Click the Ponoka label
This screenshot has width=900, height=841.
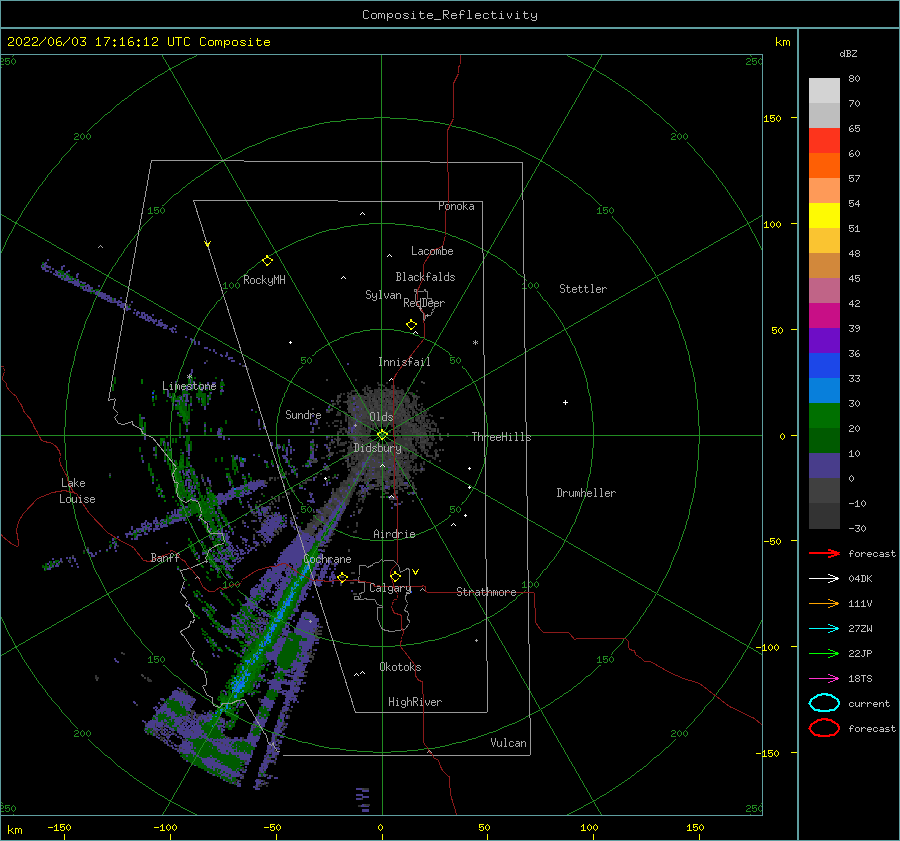coord(456,206)
